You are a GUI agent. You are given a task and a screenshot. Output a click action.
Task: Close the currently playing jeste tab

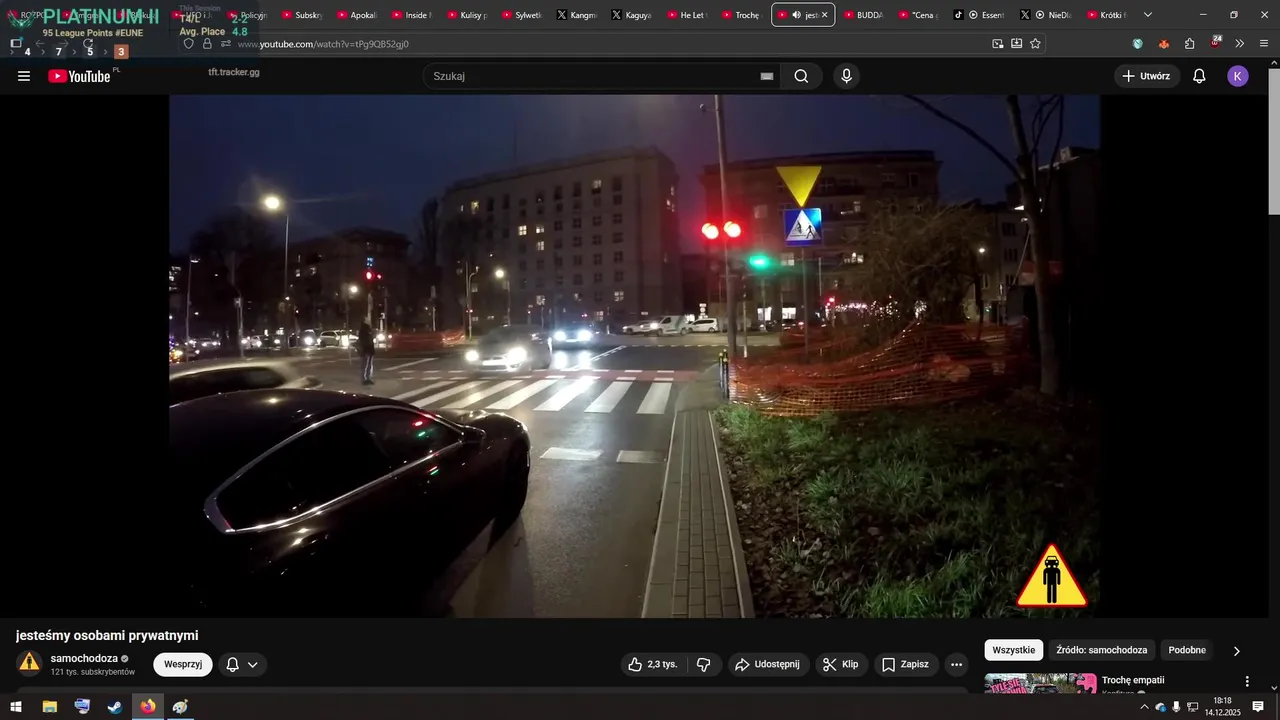click(x=824, y=15)
